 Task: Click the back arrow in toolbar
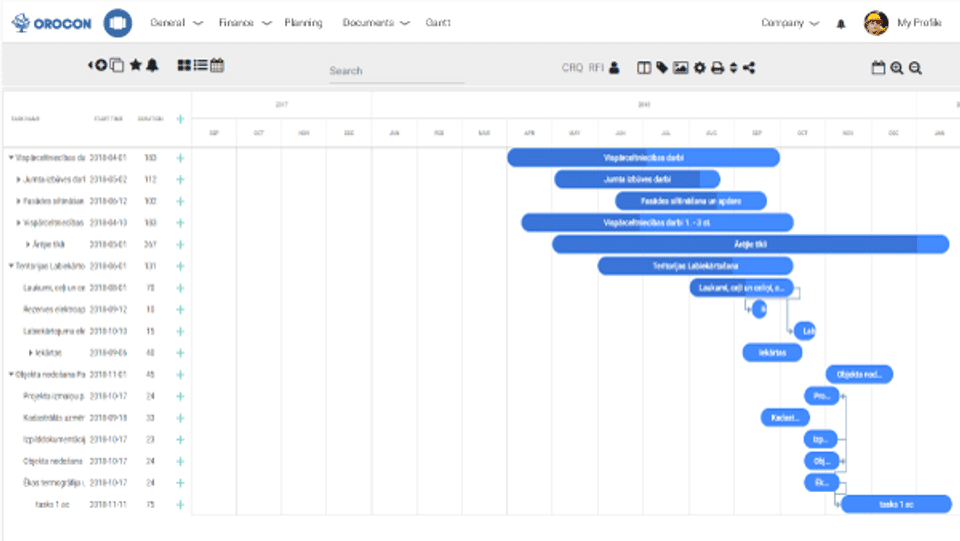tap(91, 65)
